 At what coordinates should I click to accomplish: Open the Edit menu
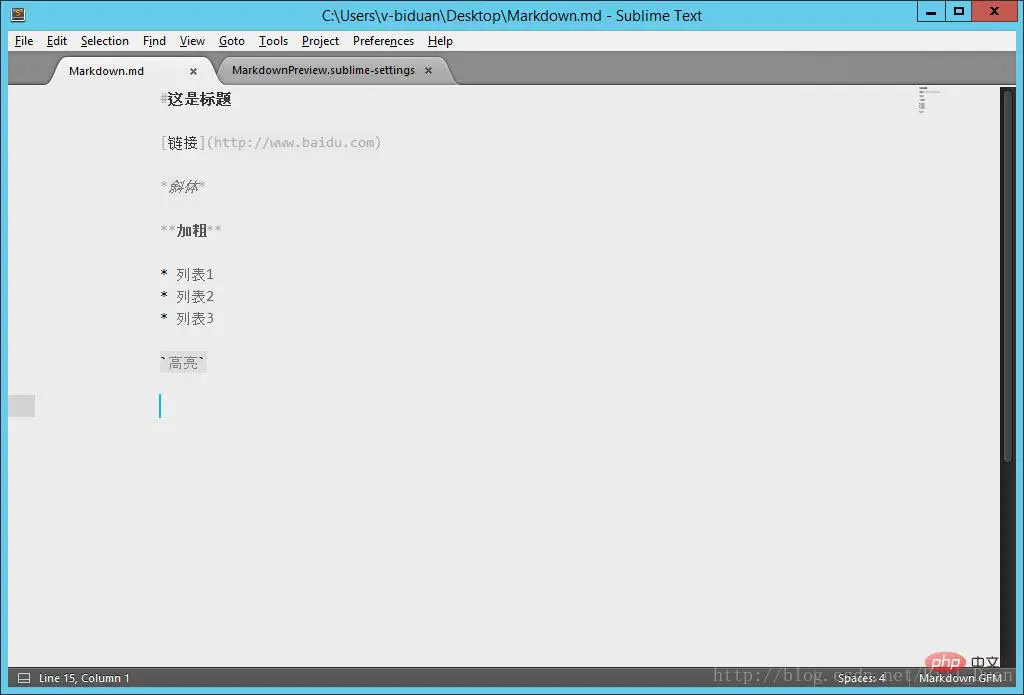click(x=57, y=41)
